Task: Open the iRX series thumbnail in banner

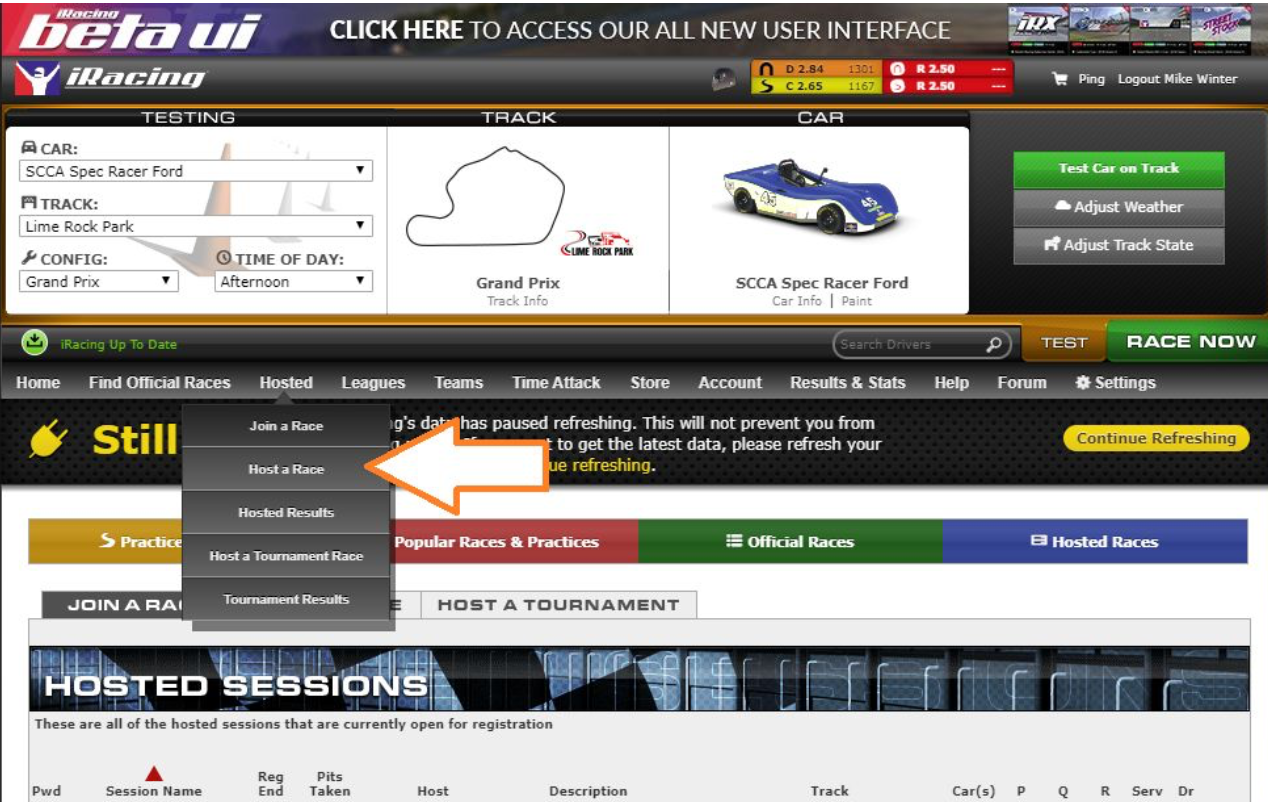Action: tap(1037, 28)
